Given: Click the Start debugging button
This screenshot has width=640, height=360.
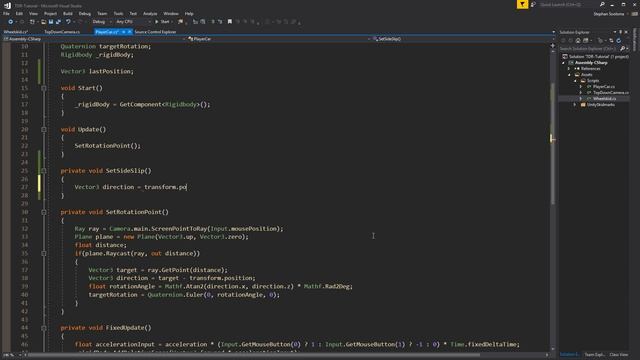Looking at the screenshot, I should (x=162, y=22).
